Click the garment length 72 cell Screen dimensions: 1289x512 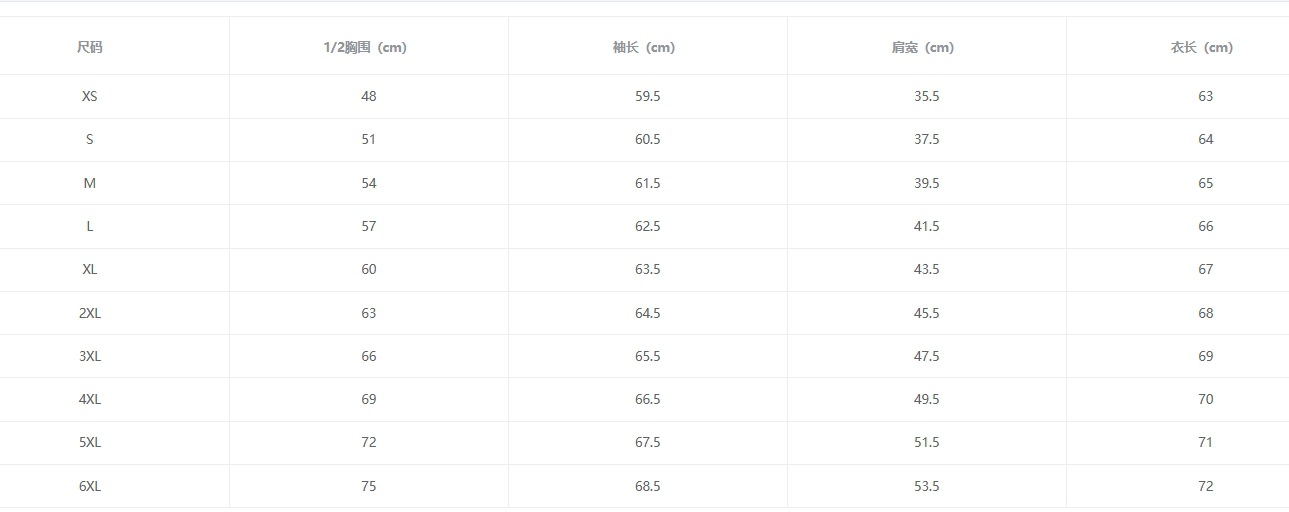click(1205, 486)
